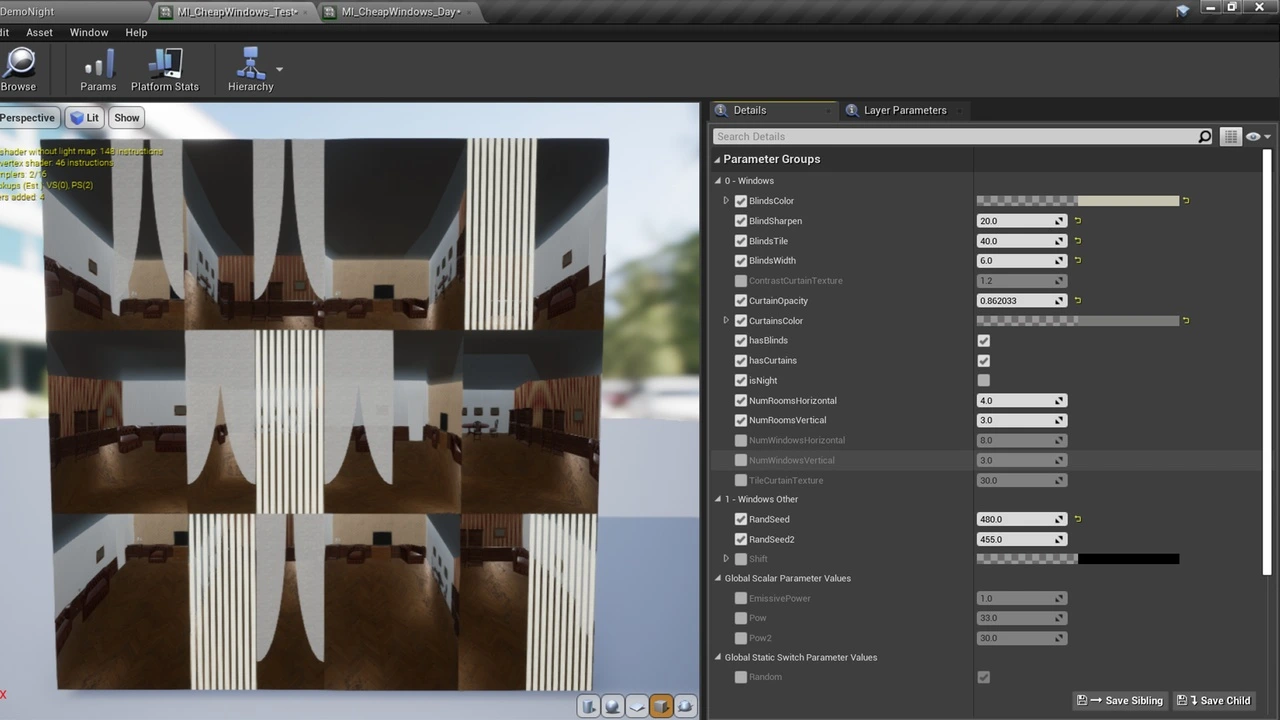Image resolution: width=1280 pixels, height=720 pixels.
Task: Click the BlindsColor color swatch
Action: pyautogui.click(x=1077, y=201)
